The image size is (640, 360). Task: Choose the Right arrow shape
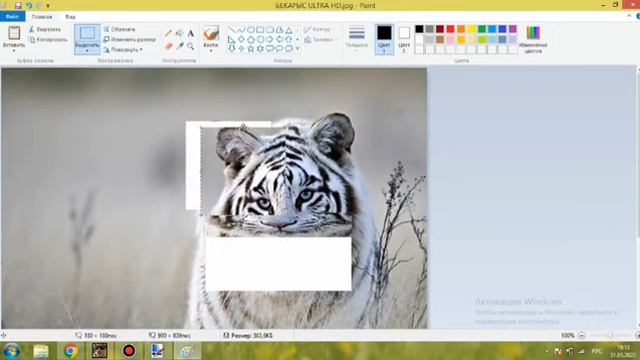click(270, 40)
